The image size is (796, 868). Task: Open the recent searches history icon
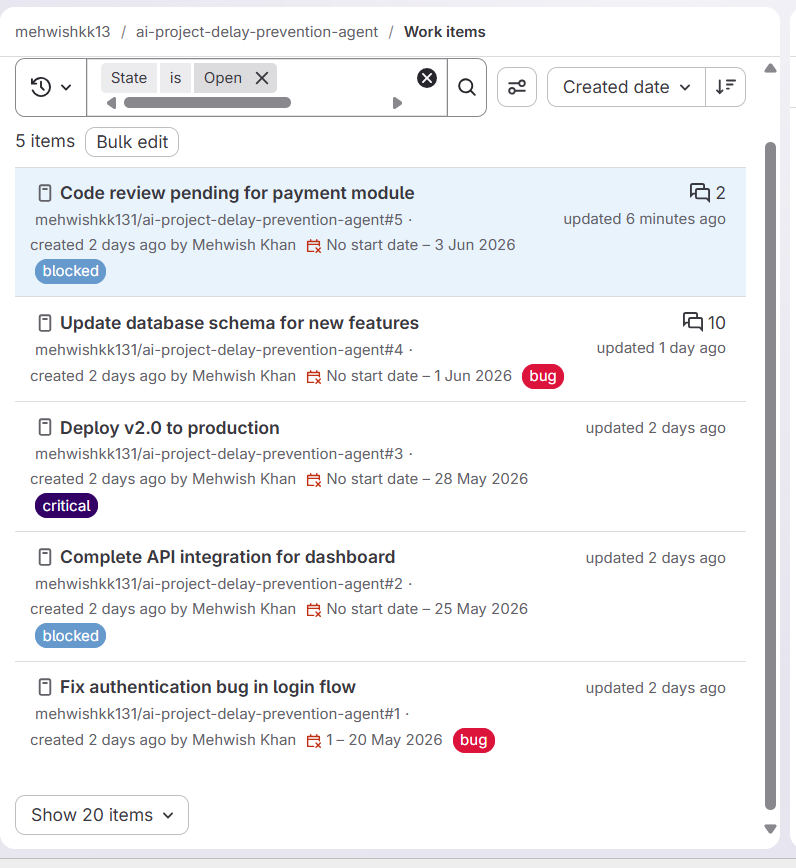(x=41, y=87)
